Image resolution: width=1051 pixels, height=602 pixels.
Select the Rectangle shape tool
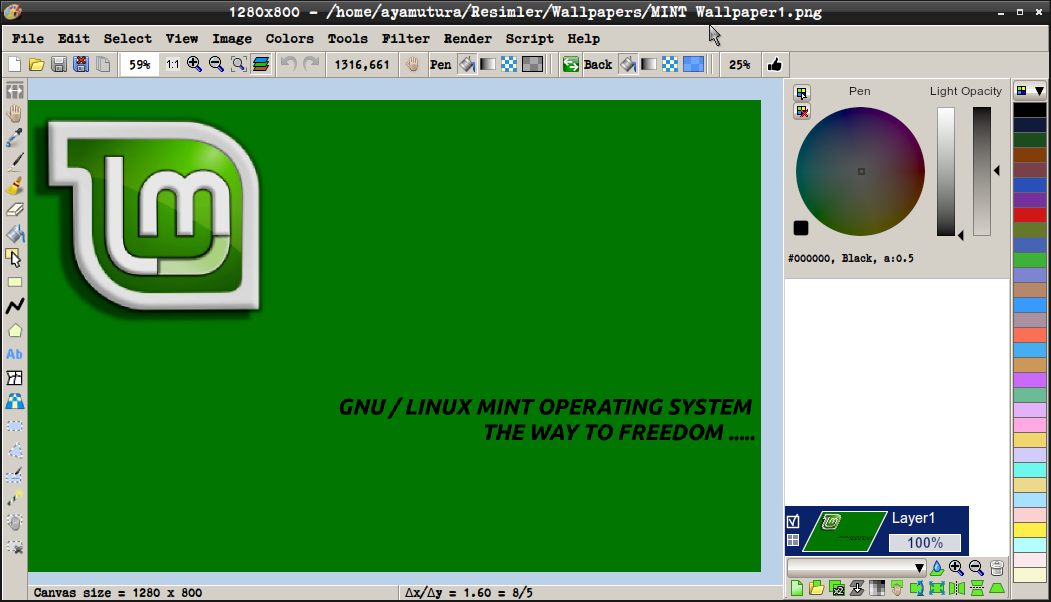pyautogui.click(x=14, y=282)
